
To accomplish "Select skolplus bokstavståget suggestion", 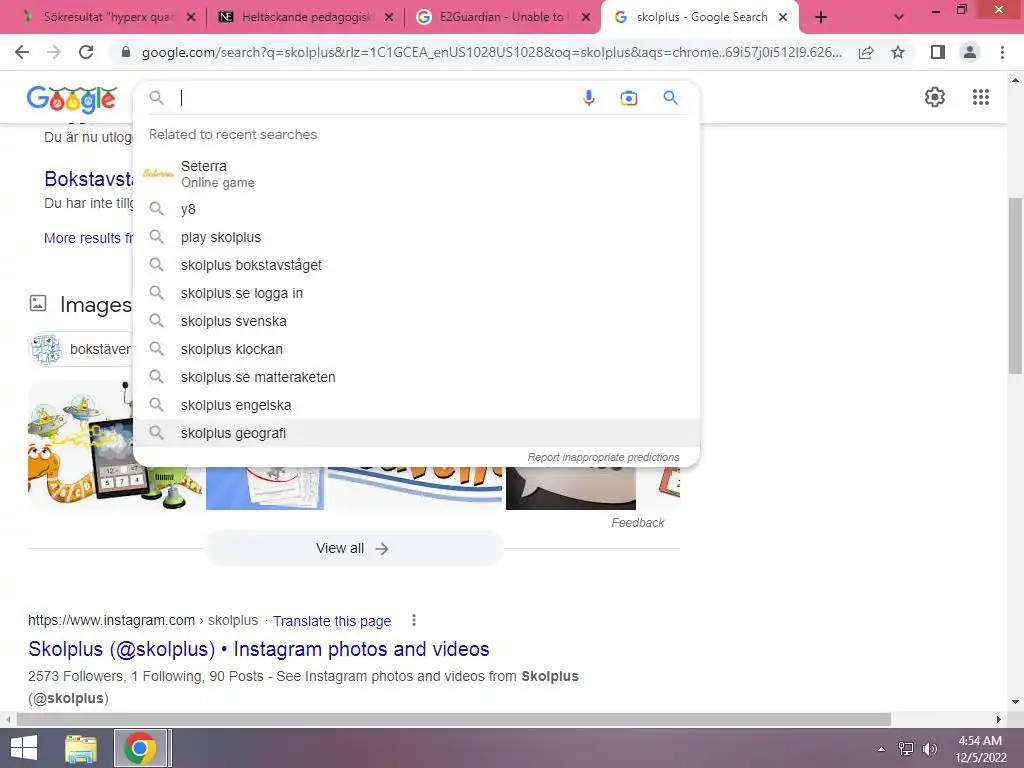I will 417,265.
